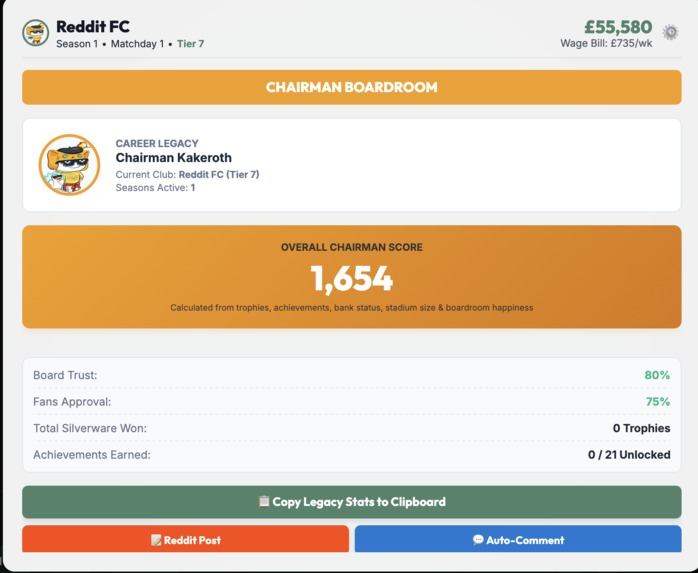
Task: Click the 1,654 overall chairman score
Action: [352, 279]
